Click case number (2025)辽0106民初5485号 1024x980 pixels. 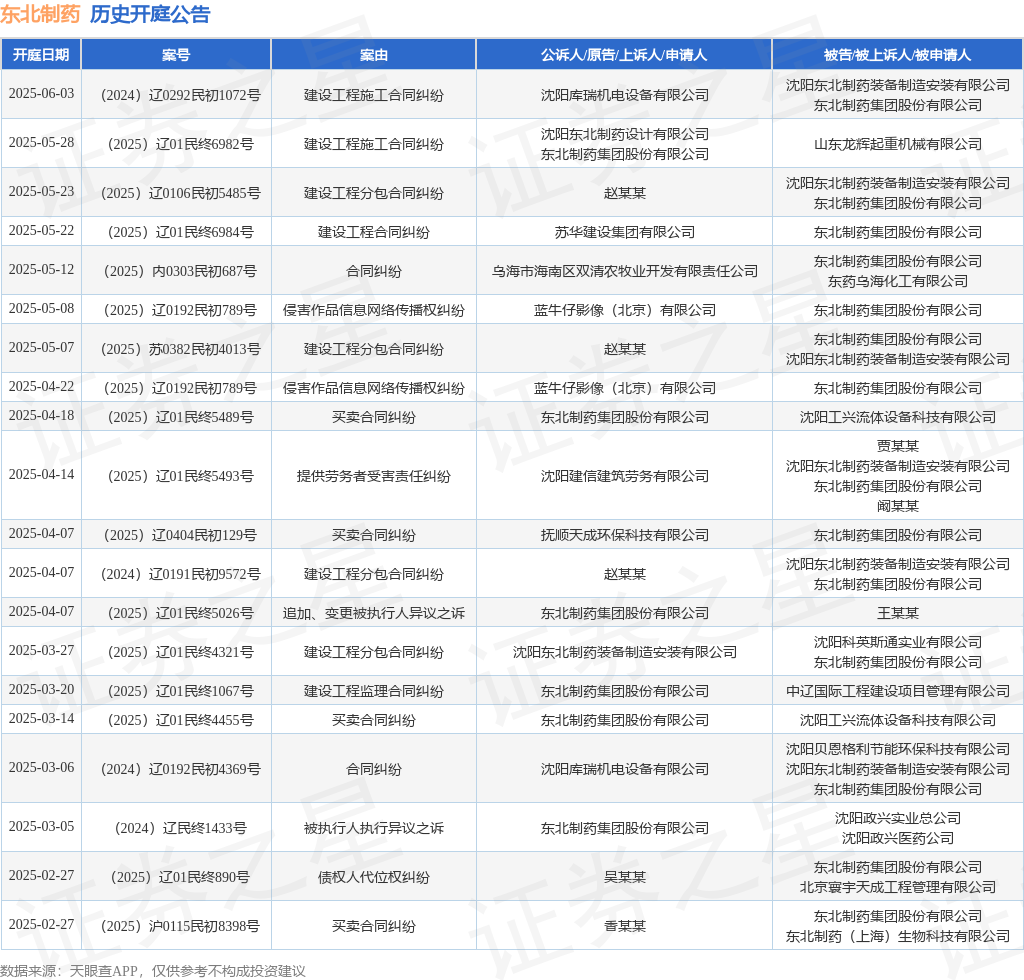pyautogui.click(x=180, y=193)
